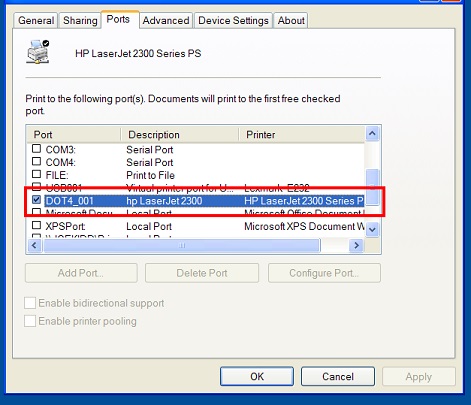Click 'Serial Port' in COM4 row
The image size is (471, 405).
150,162
